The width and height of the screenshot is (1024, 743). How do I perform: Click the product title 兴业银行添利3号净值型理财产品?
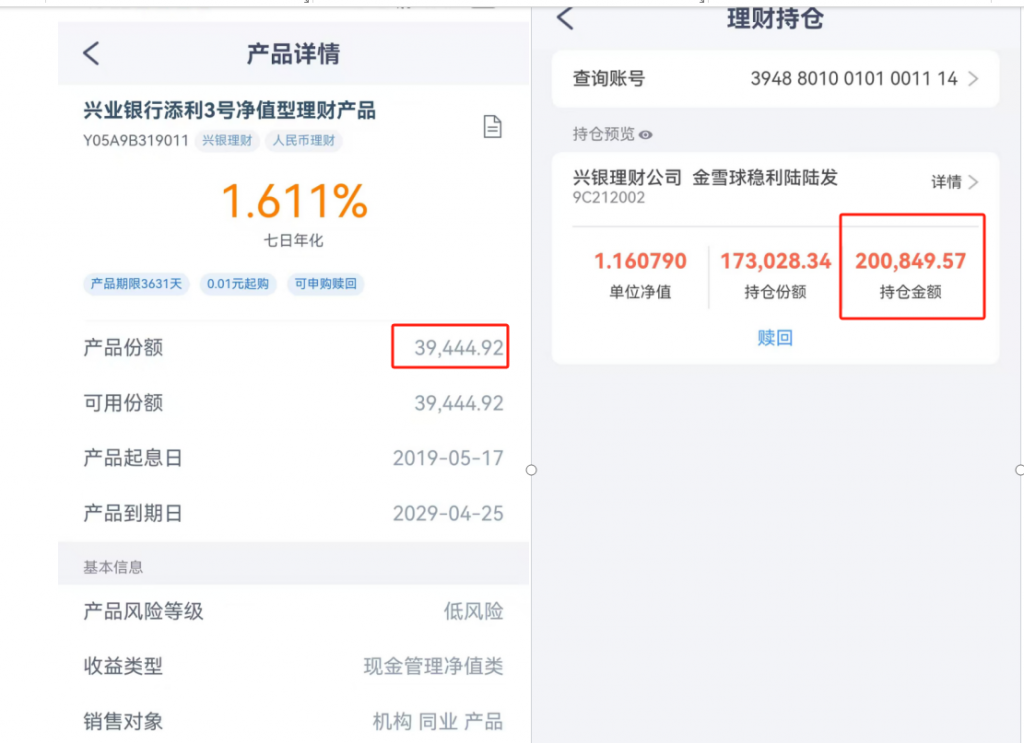[229, 110]
